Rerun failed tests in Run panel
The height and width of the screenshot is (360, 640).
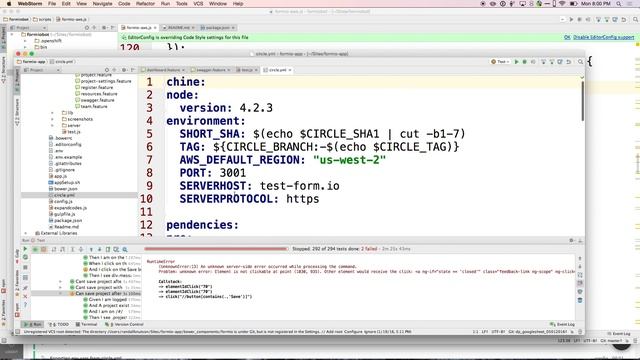pyautogui.click(x=25, y=258)
